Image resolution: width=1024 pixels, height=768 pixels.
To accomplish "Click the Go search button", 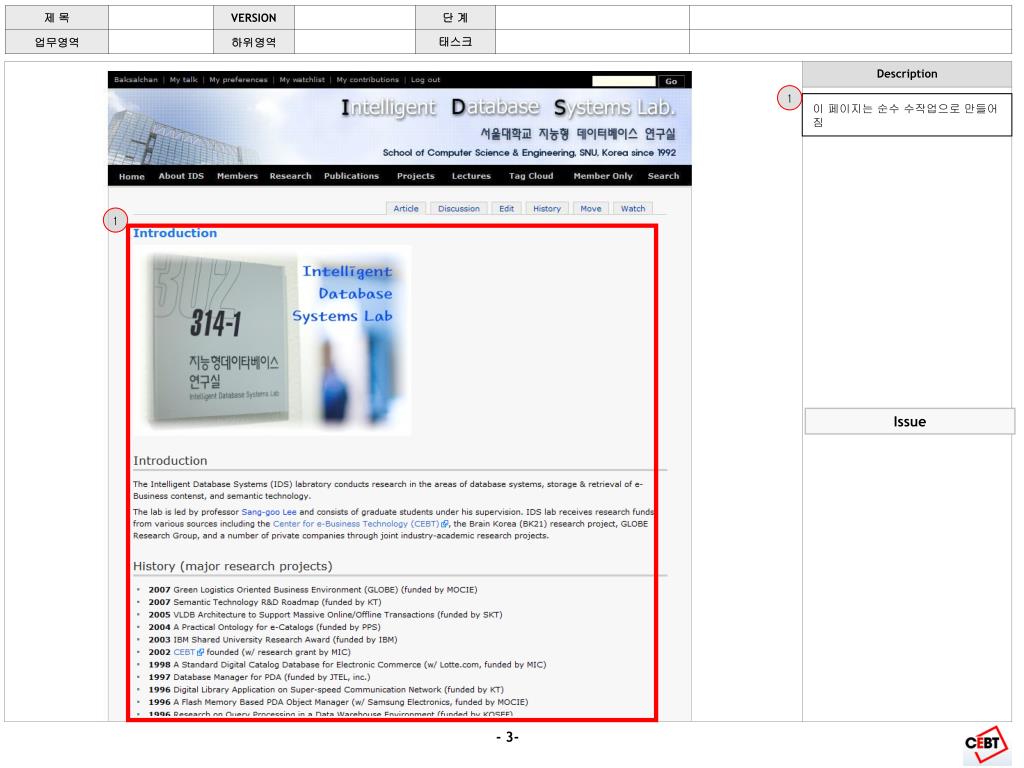I will point(671,81).
